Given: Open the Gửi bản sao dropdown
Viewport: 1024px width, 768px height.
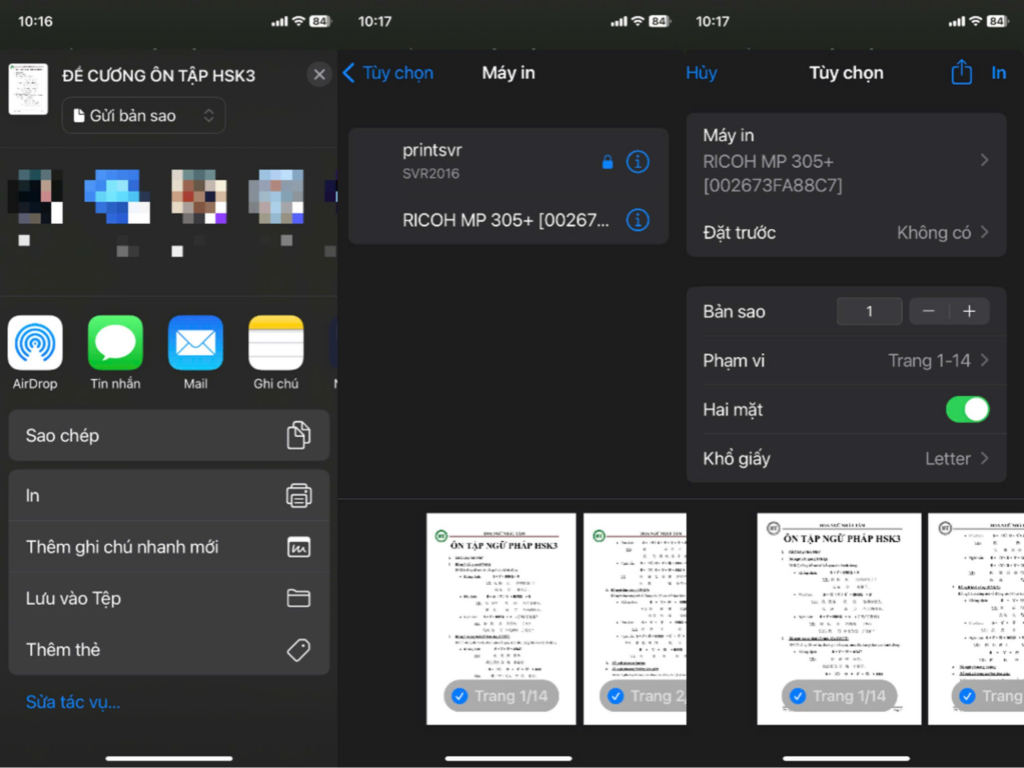Looking at the screenshot, I should 144,116.
